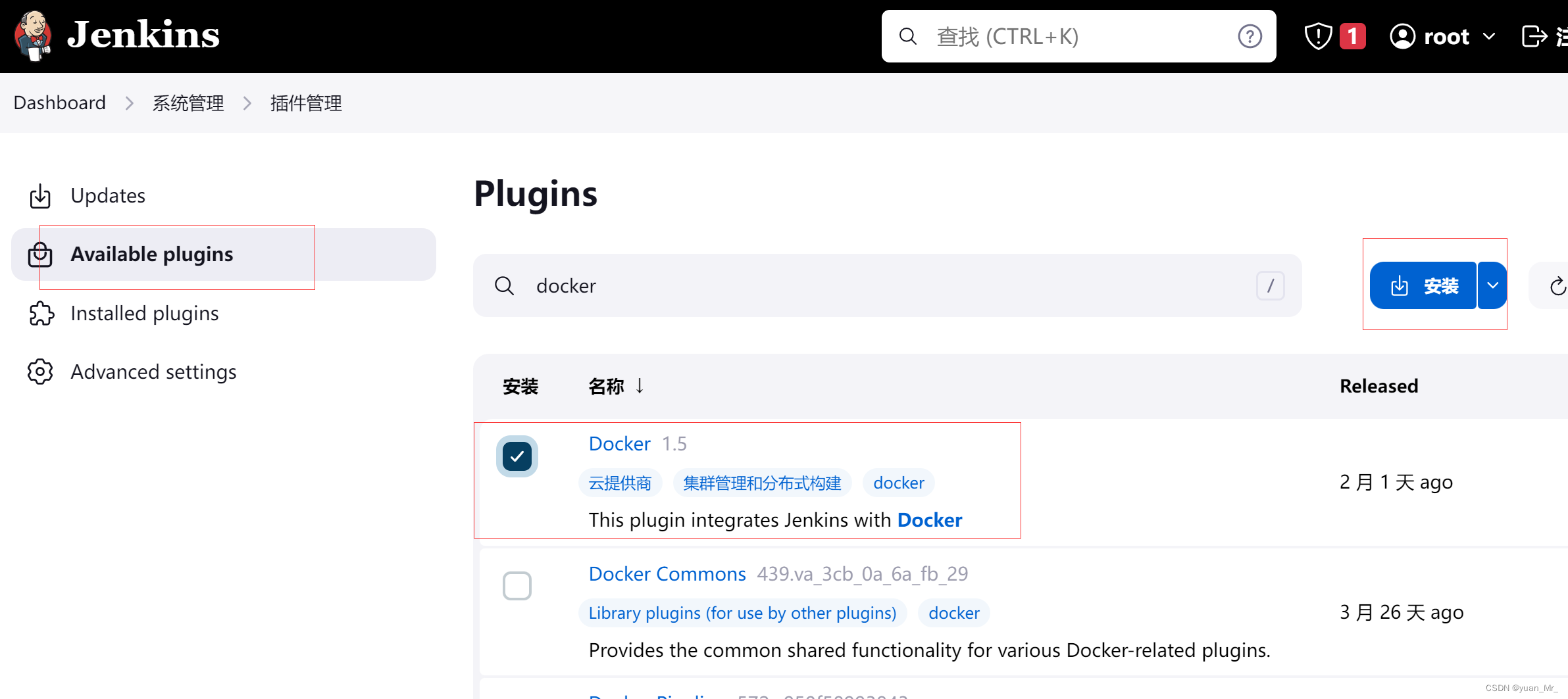Open the security shield warning icon
1568x699 pixels.
pyautogui.click(x=1318, y=36)
